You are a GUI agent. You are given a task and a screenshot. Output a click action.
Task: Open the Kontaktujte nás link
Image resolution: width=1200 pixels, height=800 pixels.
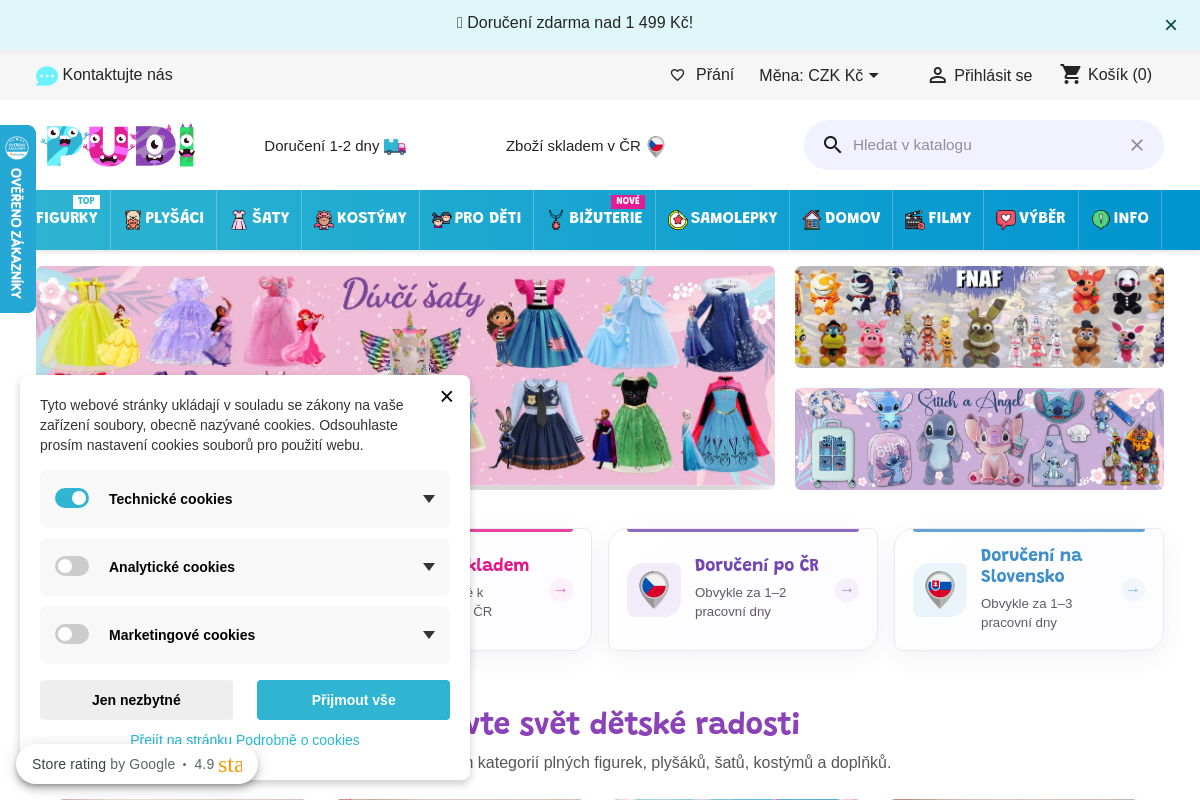coord(117,75)
